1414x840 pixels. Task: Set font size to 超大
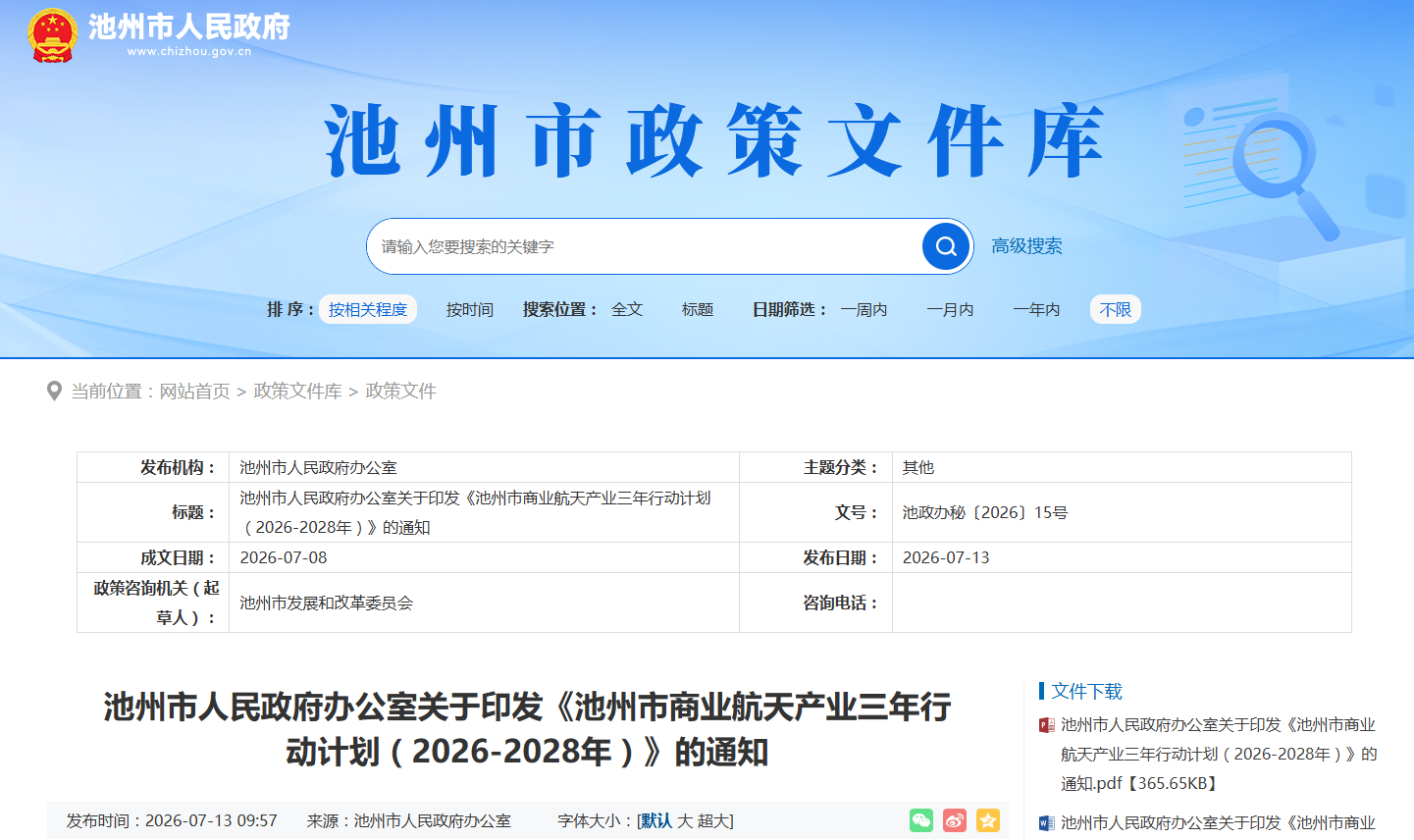[x=713, y=821]
